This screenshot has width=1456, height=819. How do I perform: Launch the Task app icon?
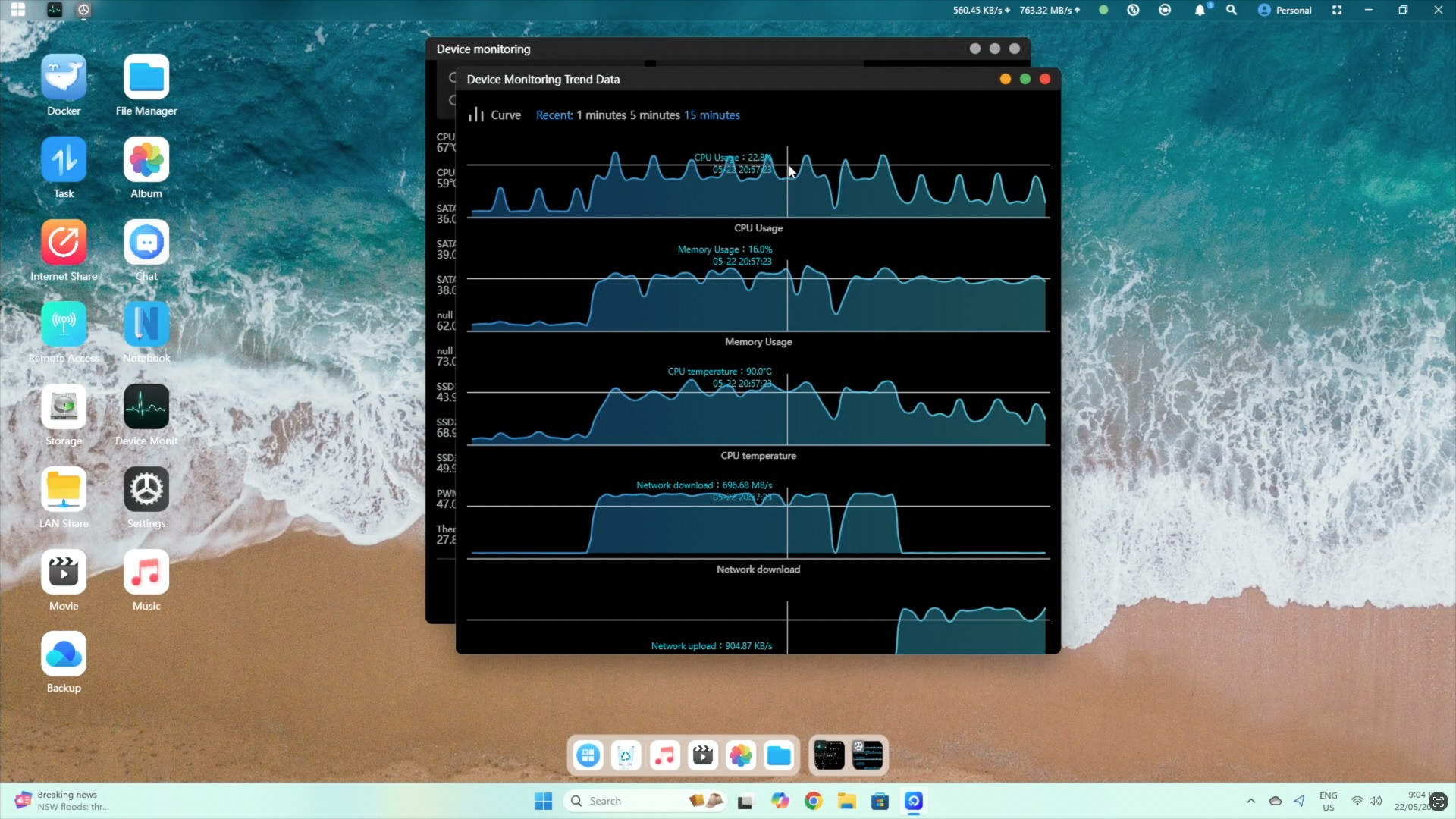(64, 160)
